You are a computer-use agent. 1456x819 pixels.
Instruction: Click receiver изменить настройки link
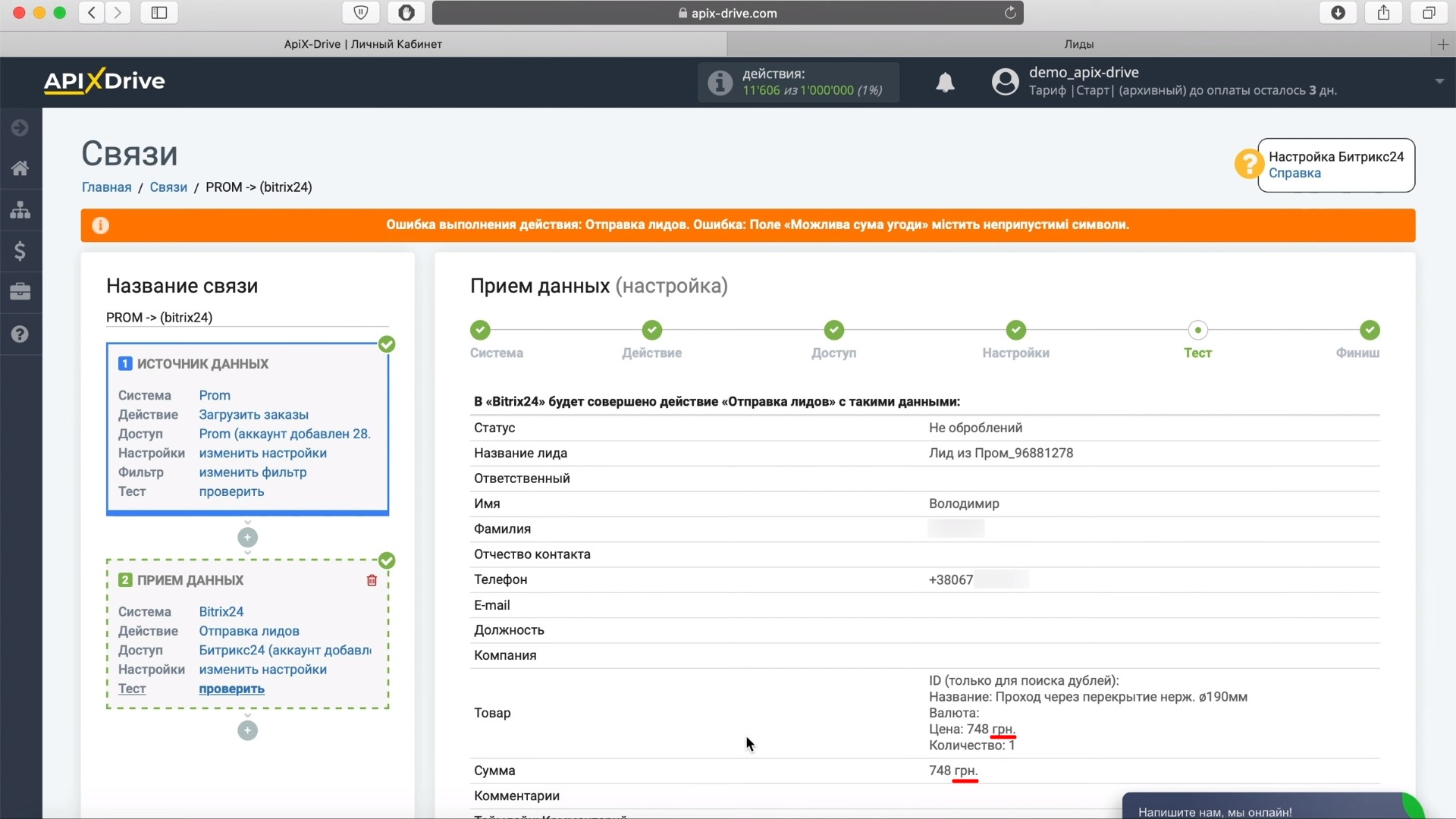pyautogui.click(x=262, y=670)
